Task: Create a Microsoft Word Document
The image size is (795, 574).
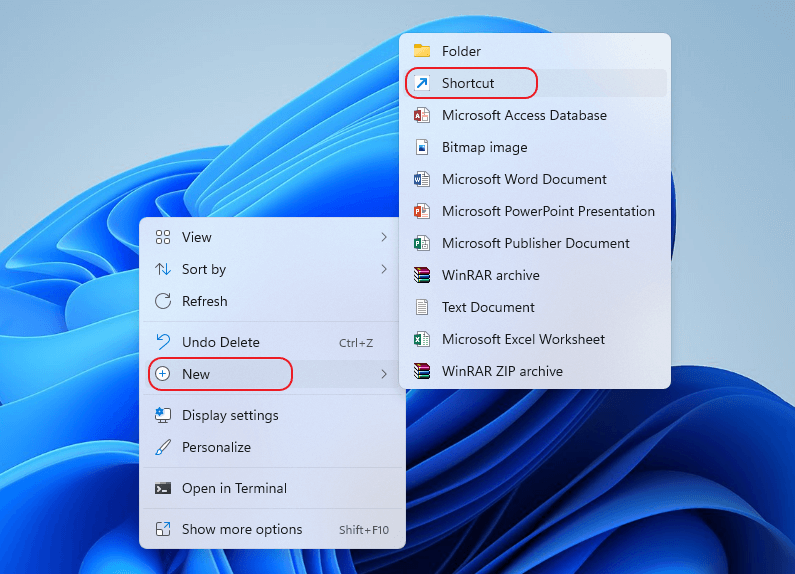Action: pyautogui.click(x=535, y=179)
